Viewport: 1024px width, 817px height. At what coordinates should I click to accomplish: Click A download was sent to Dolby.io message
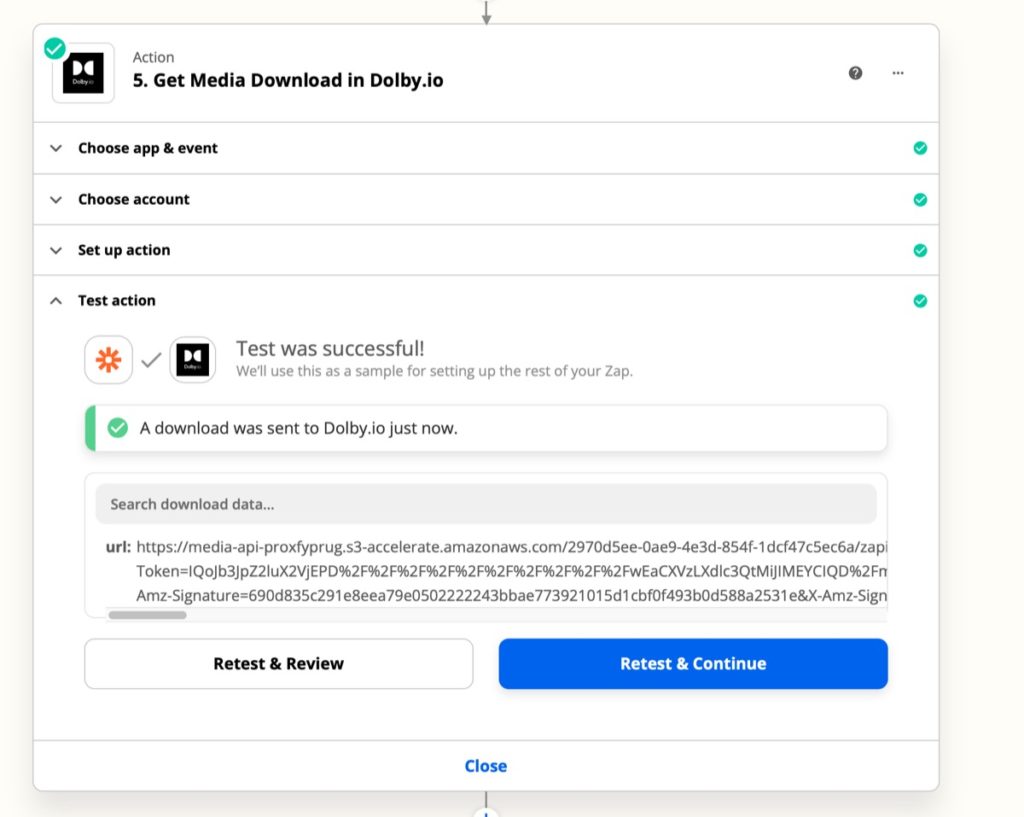(x=298, y=428)
